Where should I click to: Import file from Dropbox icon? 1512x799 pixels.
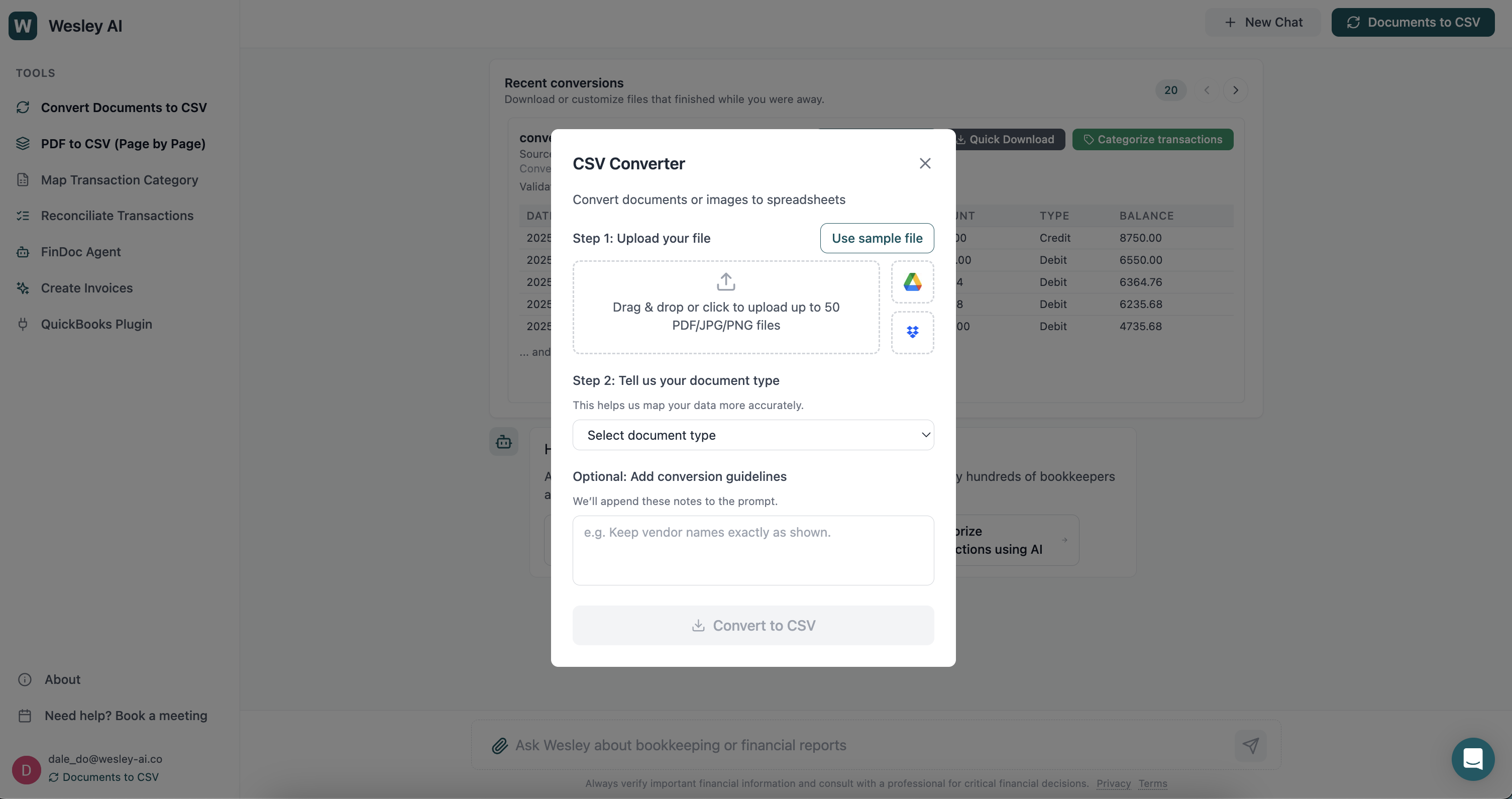coord(912,332)
